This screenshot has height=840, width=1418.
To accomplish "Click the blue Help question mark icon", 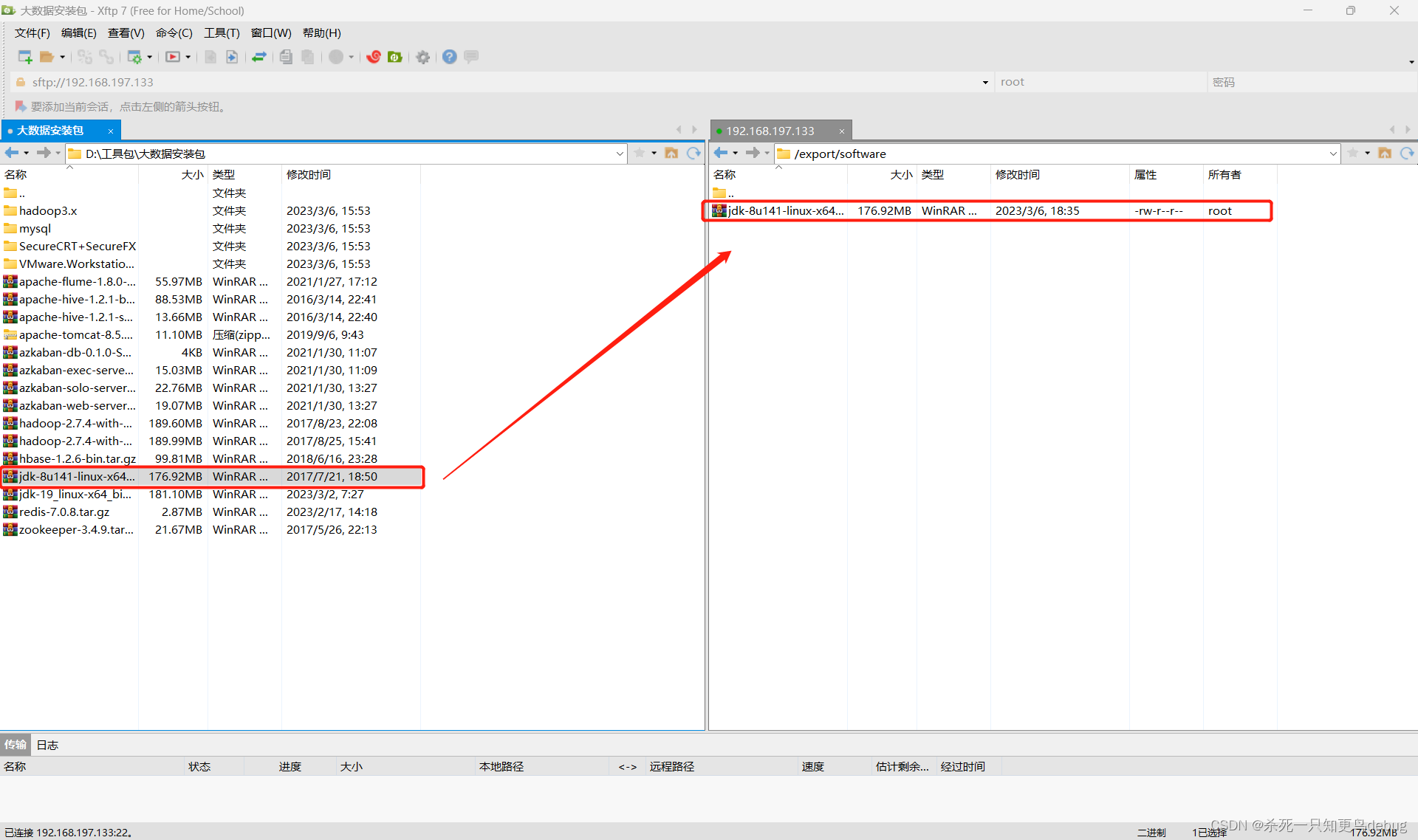I will (449, 57).
